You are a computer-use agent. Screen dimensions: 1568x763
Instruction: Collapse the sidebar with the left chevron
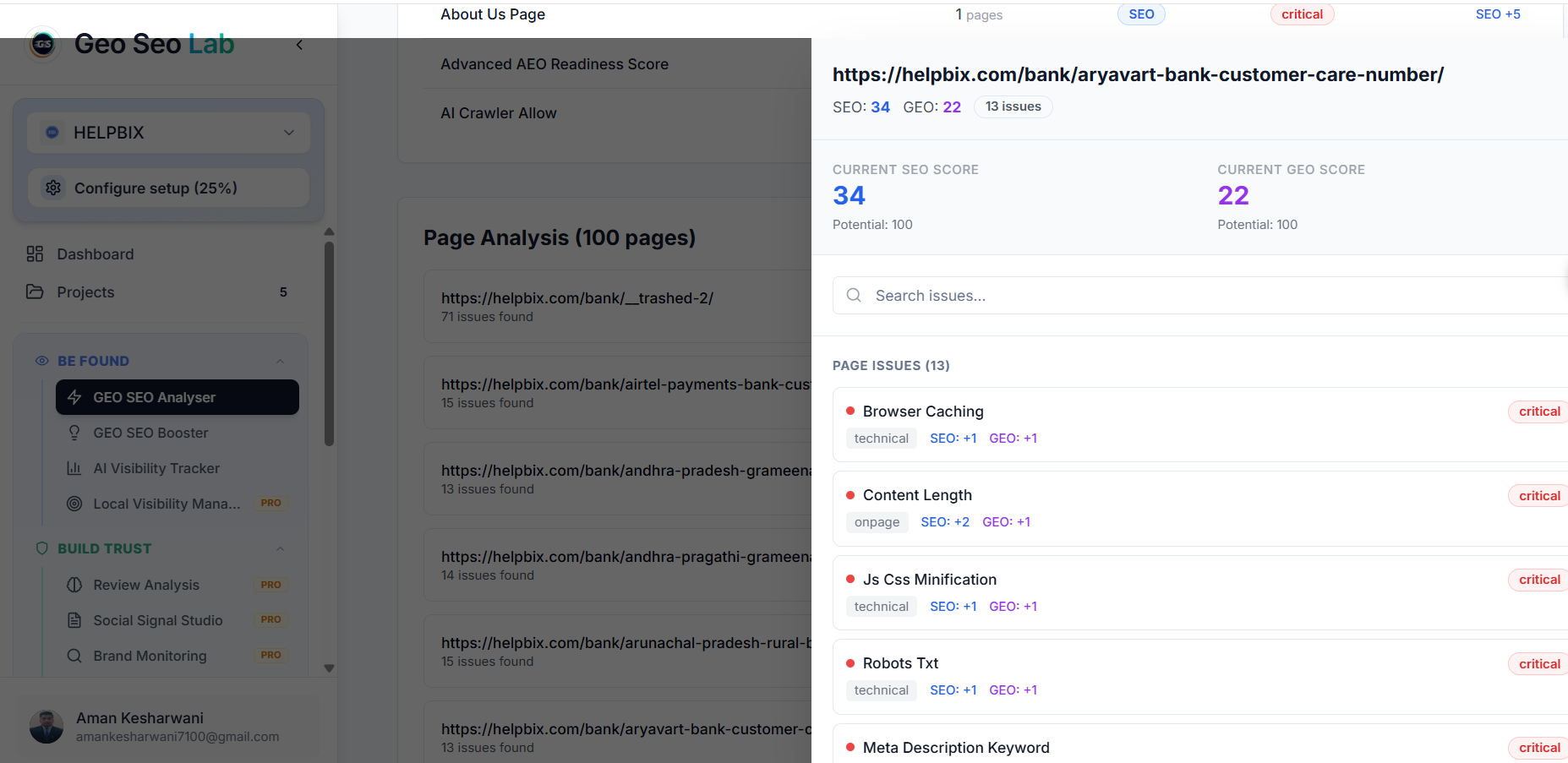tap(299, 45)
